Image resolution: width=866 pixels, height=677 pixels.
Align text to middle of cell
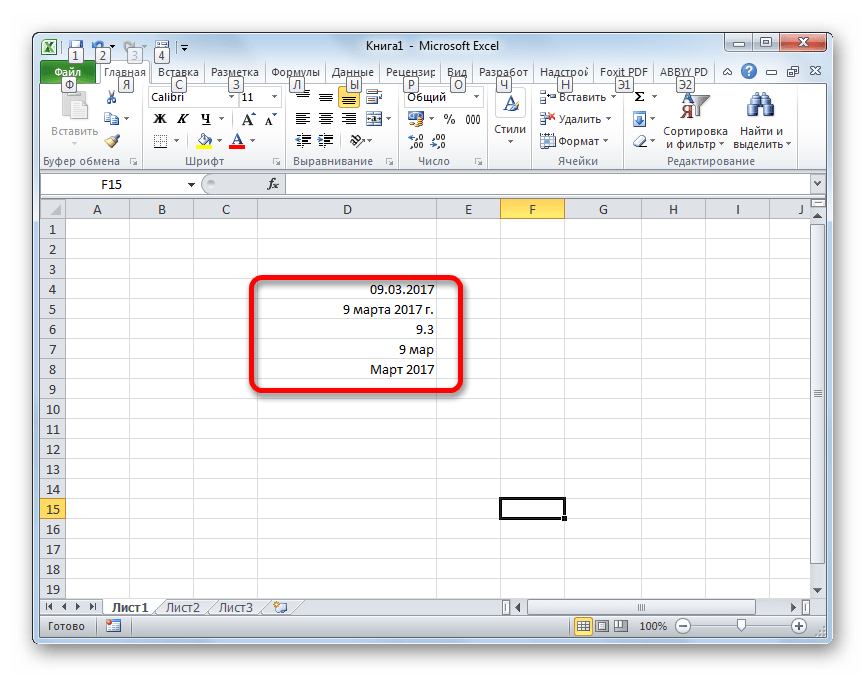pos(326,98)
